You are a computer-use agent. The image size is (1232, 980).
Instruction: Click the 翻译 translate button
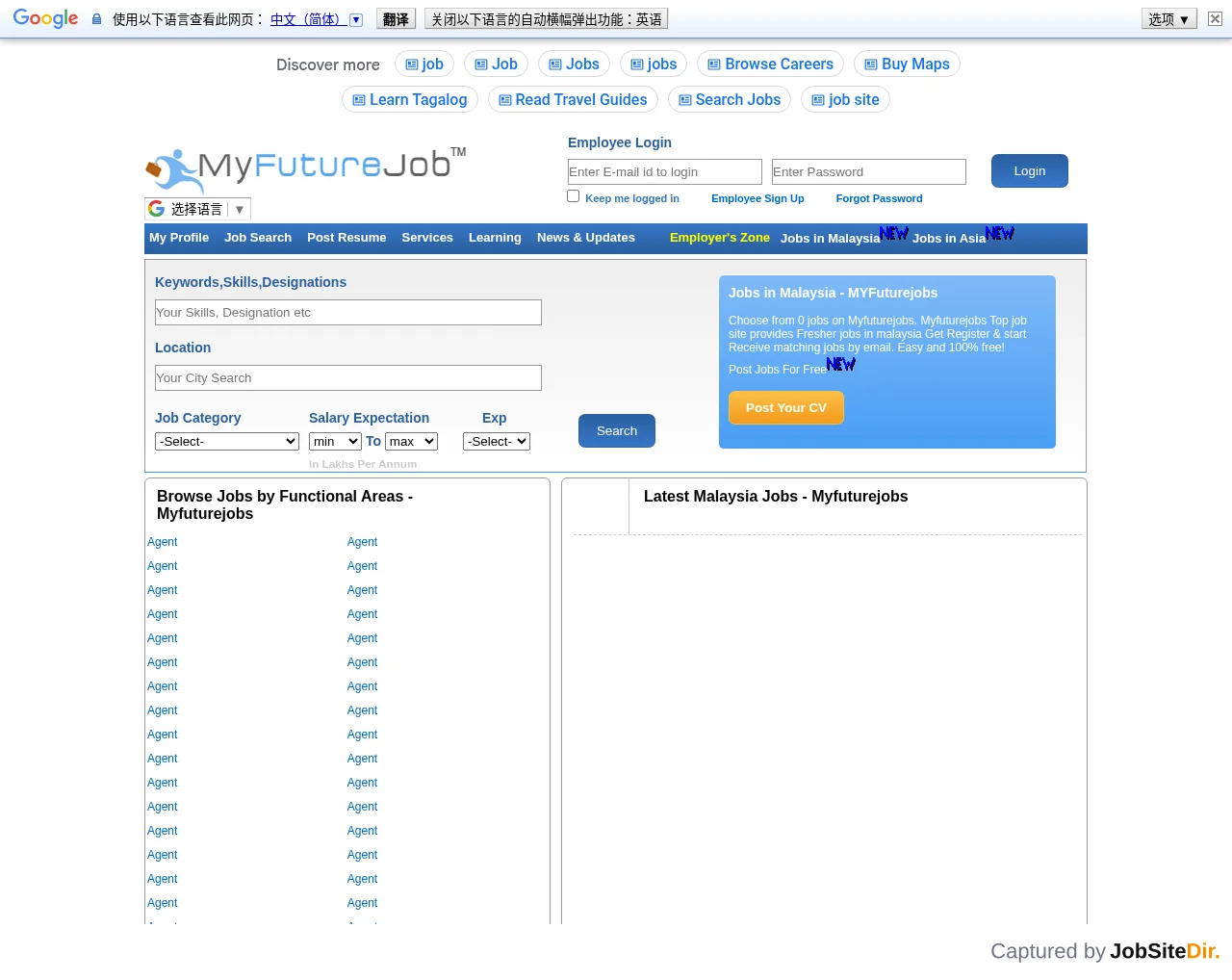(396, 18)
